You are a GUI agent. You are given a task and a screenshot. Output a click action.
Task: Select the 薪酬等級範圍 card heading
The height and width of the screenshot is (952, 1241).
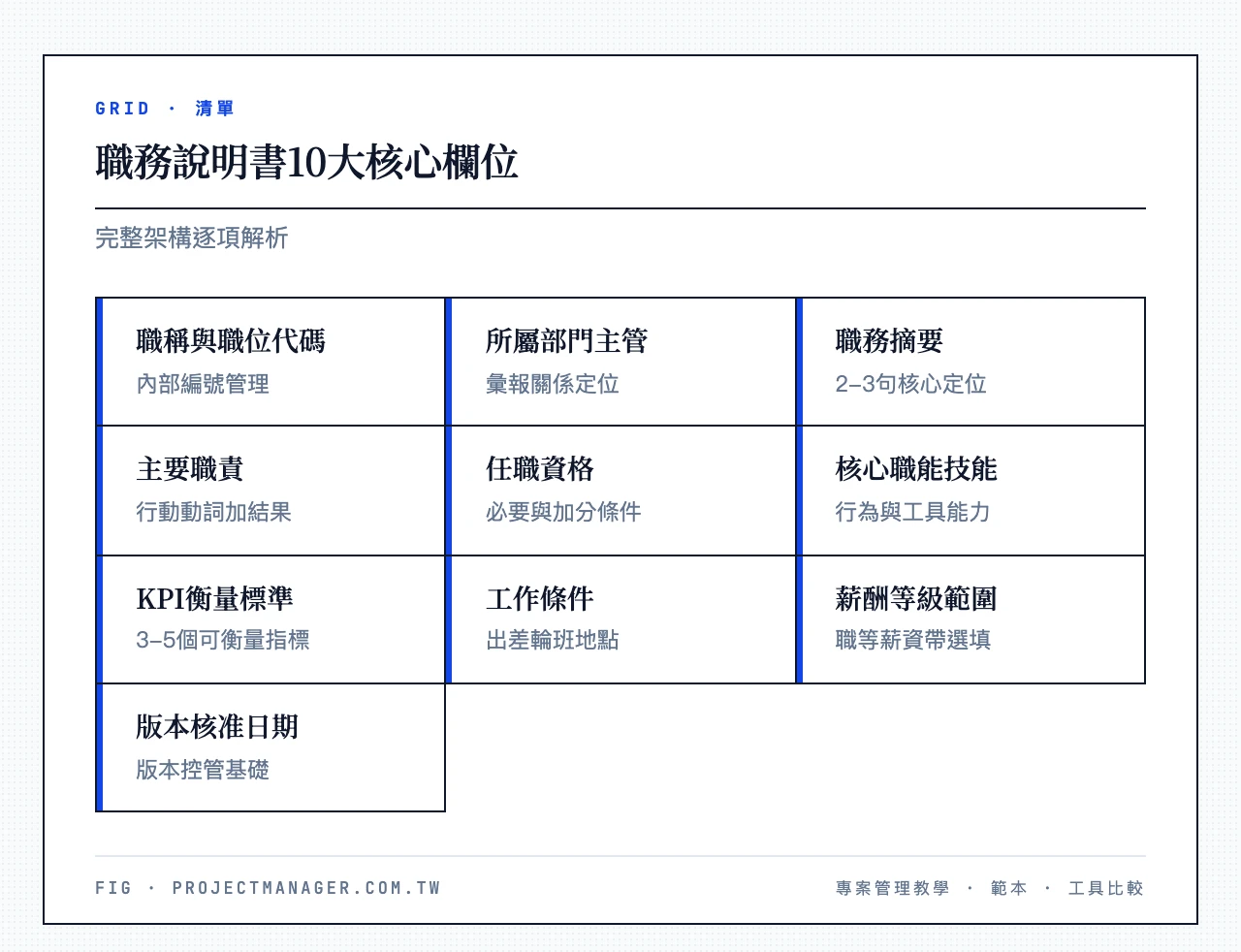pyautogui.click(x=916, y=599)
